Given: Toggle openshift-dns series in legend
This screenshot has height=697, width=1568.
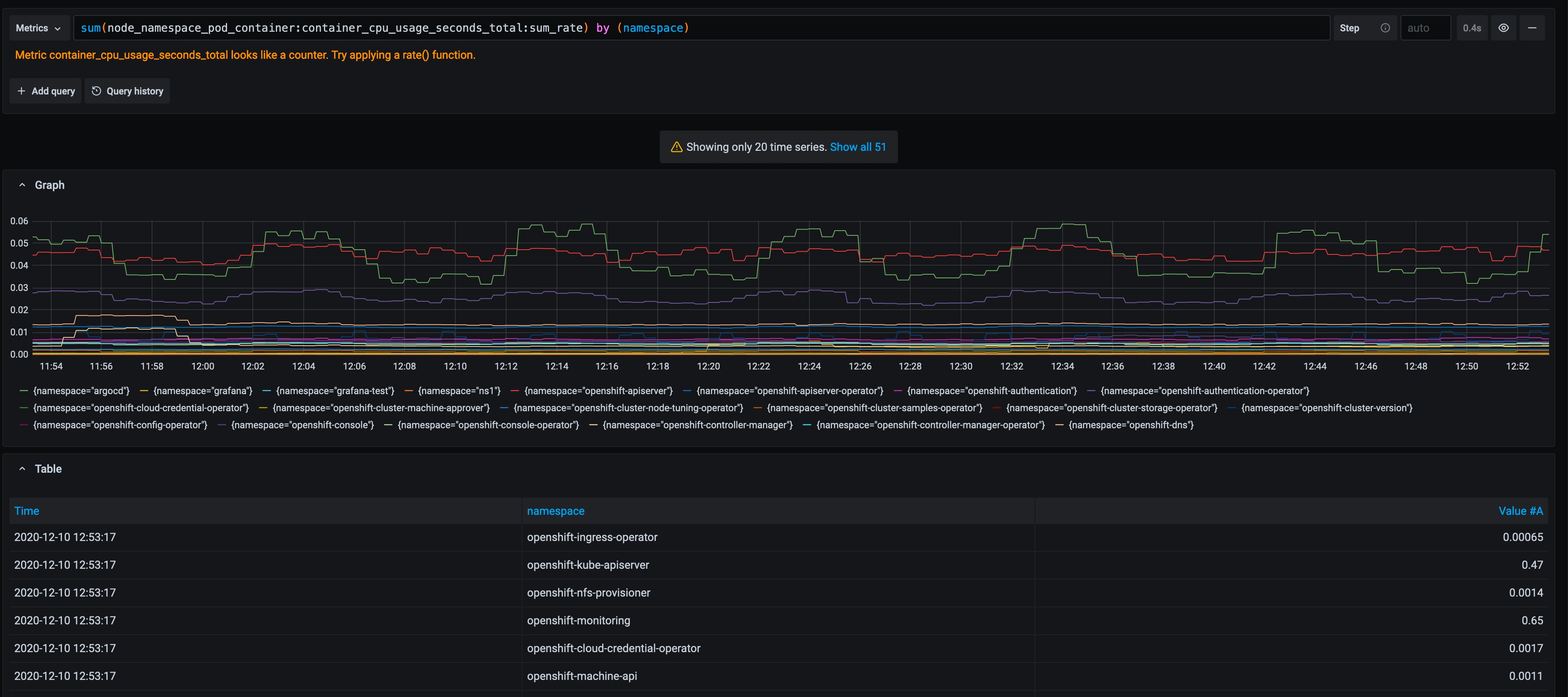Looking at the screenshot, I should 1130,425.
